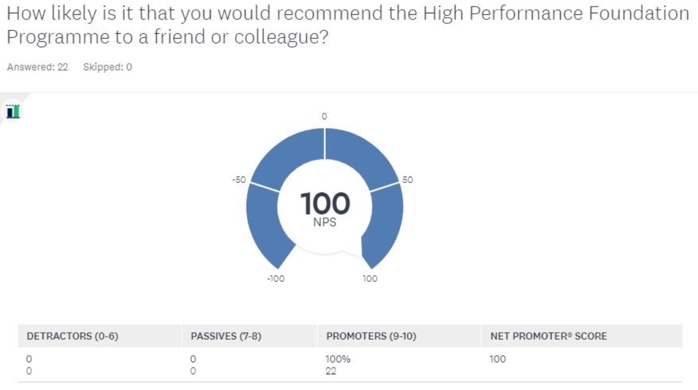698x390 pixels.
Task: Click the Passives (7-8) column header
Action: pyautogui.click(x=226, y=336)
